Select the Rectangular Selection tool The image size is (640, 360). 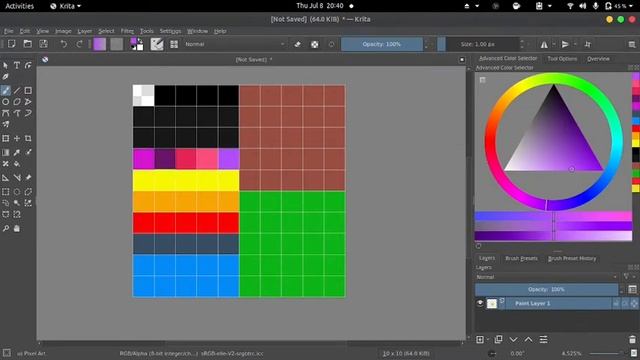6,191
